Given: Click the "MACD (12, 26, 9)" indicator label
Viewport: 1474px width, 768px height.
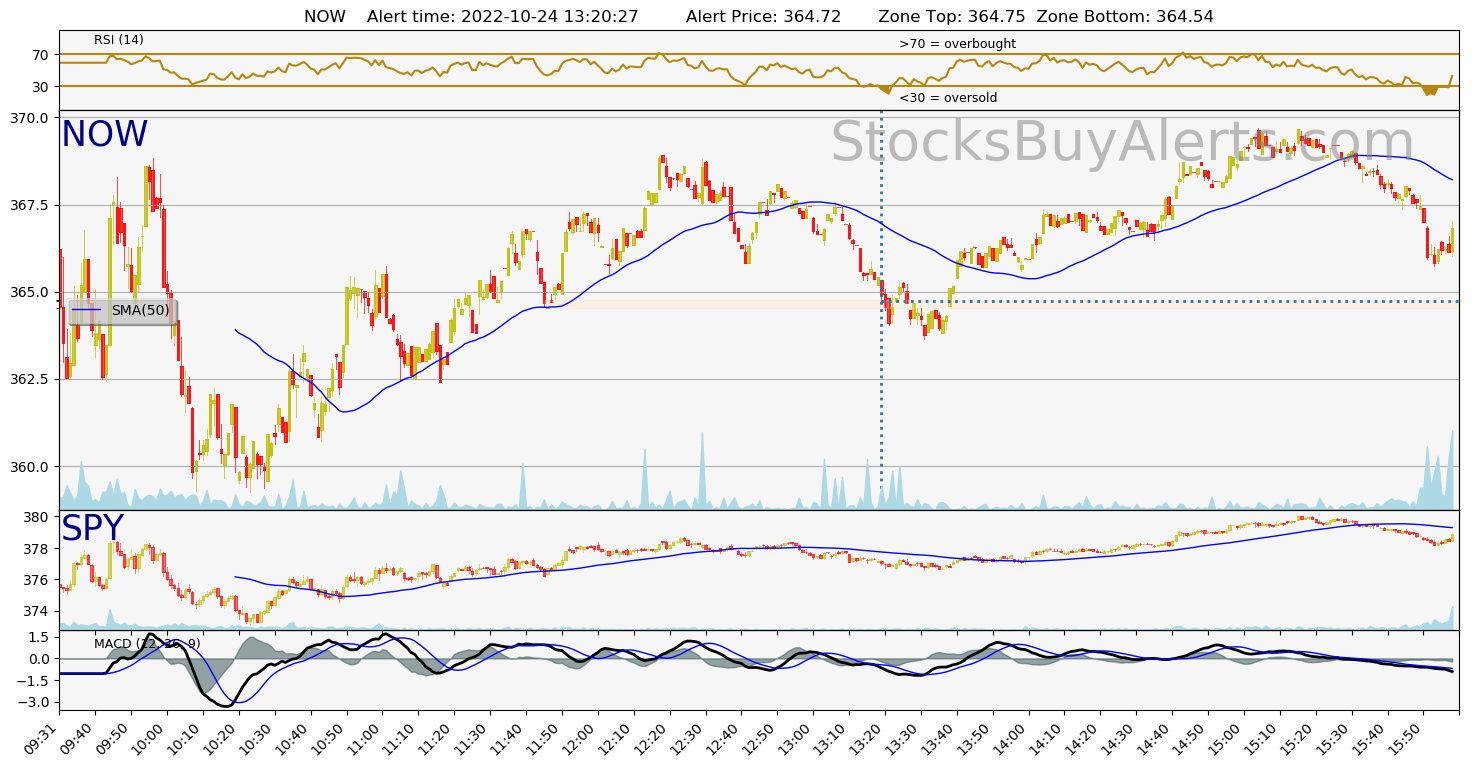Looking at the screenshot, I should pos(147,644).
